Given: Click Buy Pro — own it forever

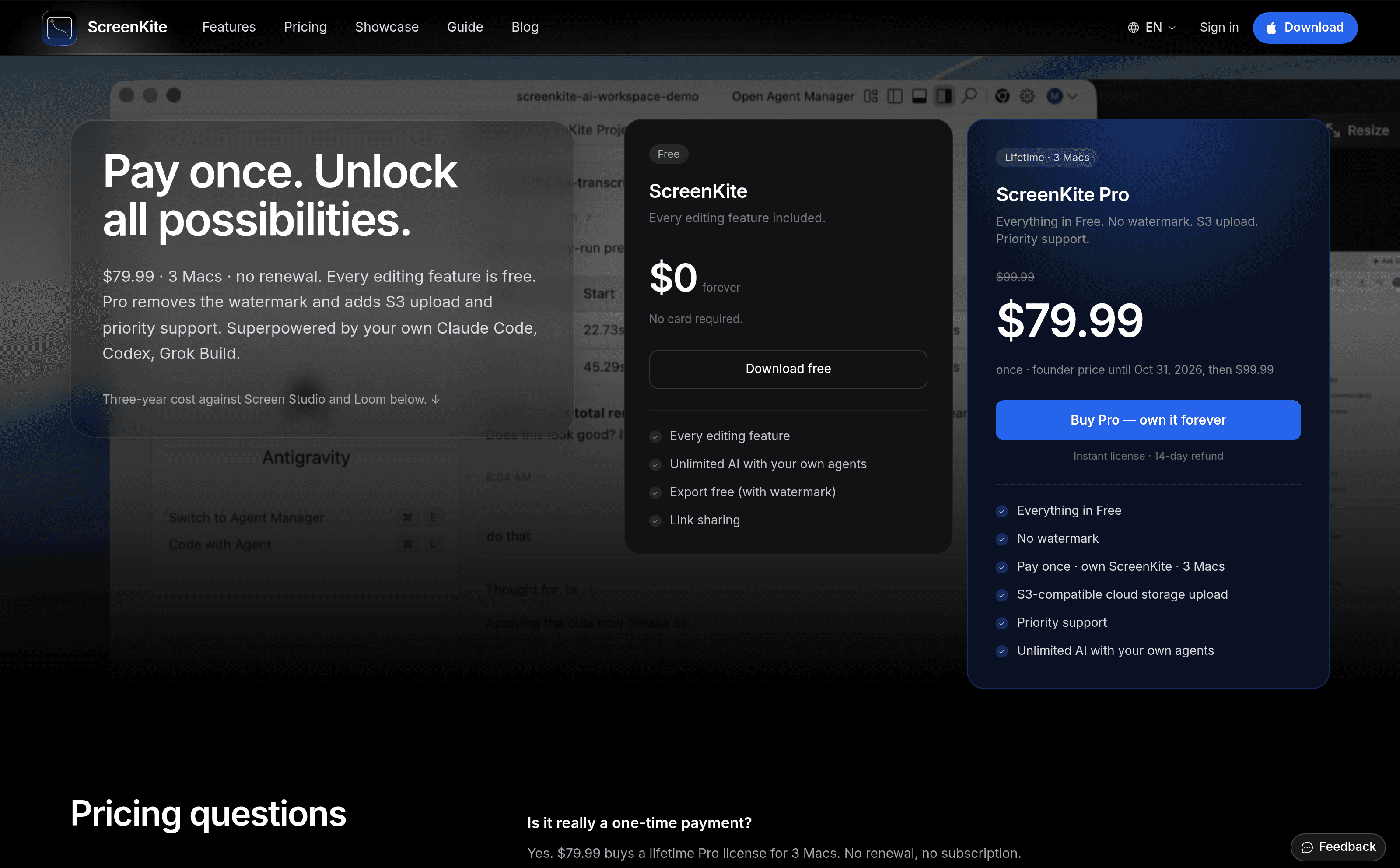Looking at the screenshot, I should click(1148, 420).
